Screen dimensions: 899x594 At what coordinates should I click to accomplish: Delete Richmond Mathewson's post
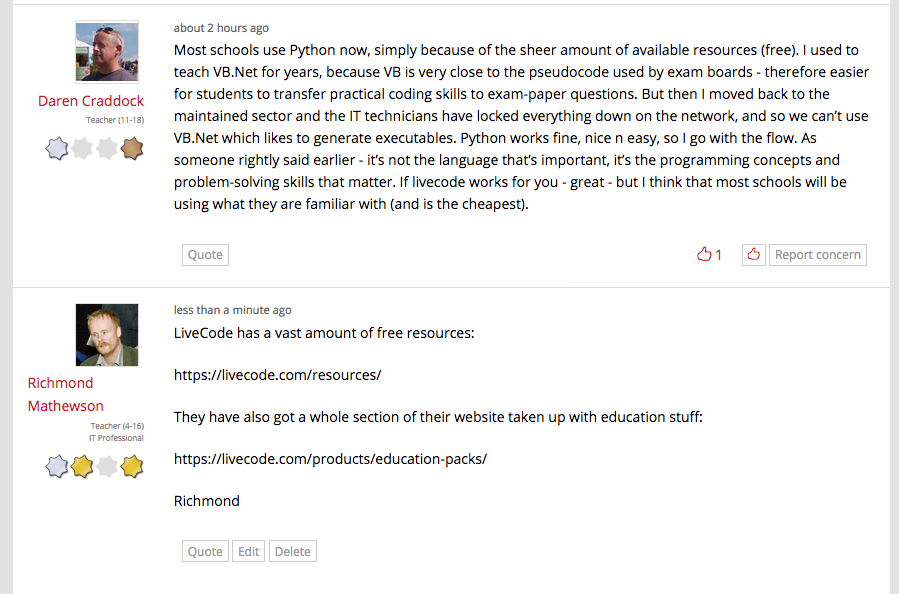(x=293, y=551)
